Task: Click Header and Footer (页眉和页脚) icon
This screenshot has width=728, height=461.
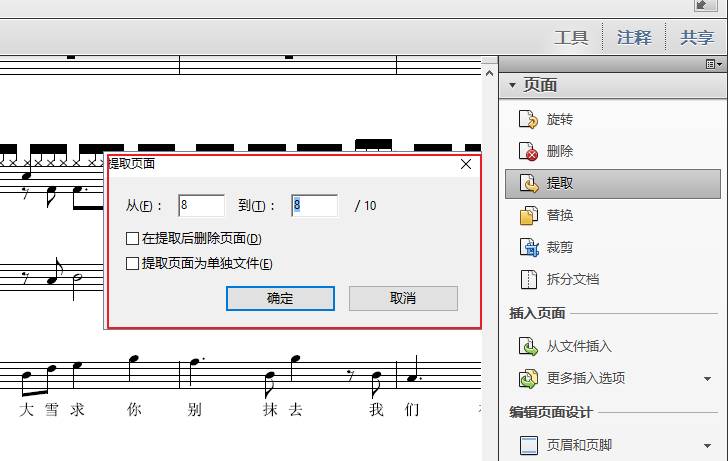Action: pos(528,445)
